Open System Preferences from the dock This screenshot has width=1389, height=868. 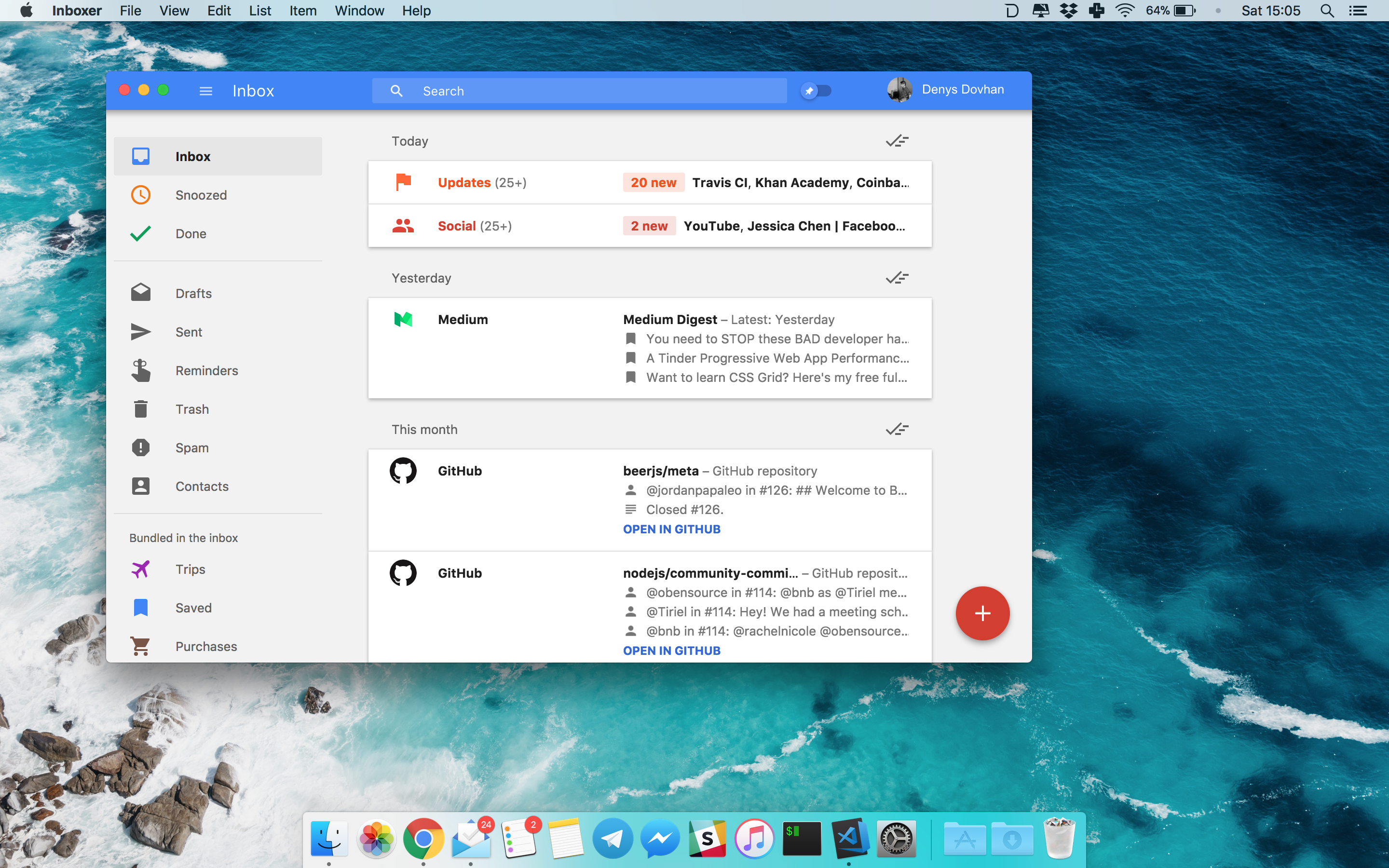(x=896, y=839)
